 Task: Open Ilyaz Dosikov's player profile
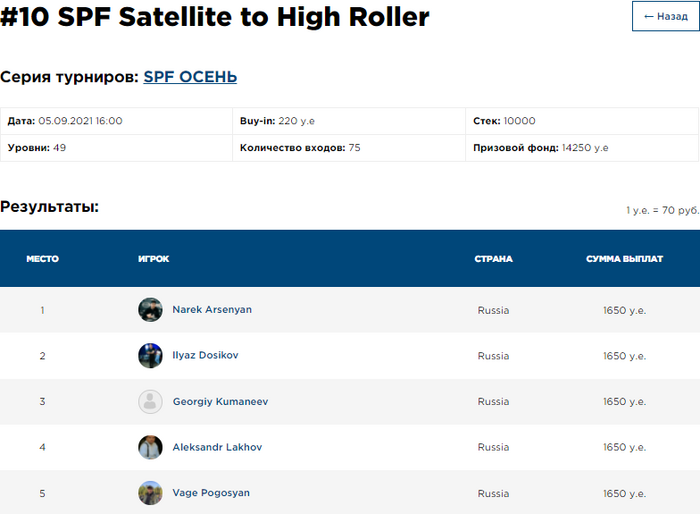[x=205, y=356]
